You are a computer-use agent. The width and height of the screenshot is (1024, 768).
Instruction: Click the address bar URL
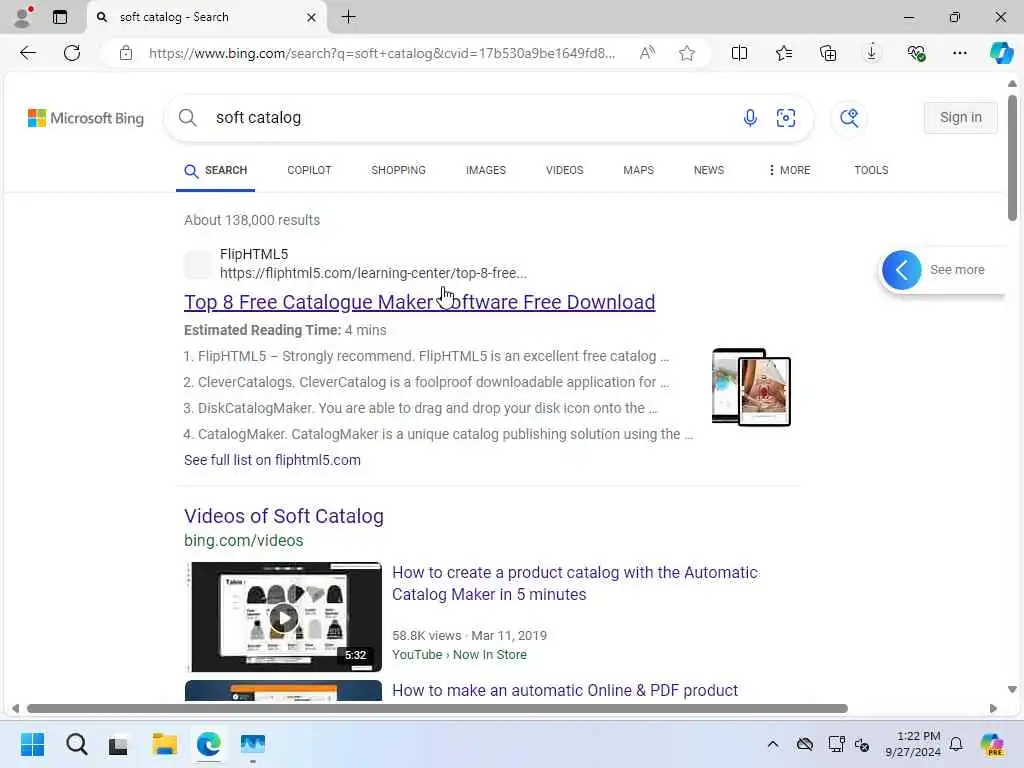[x=381, y=53]
